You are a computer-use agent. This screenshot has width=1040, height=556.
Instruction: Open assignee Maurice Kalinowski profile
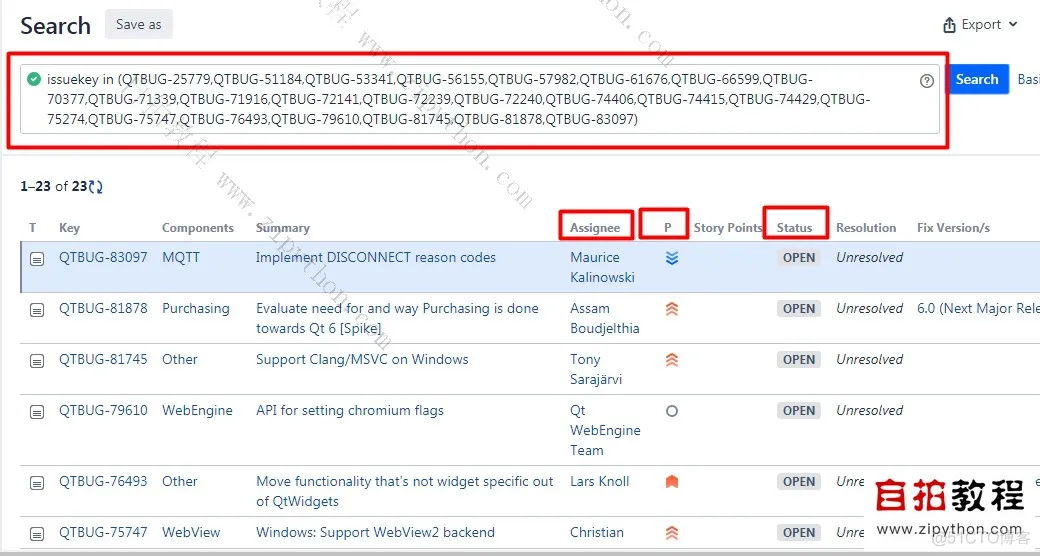[x=602, y=267]
